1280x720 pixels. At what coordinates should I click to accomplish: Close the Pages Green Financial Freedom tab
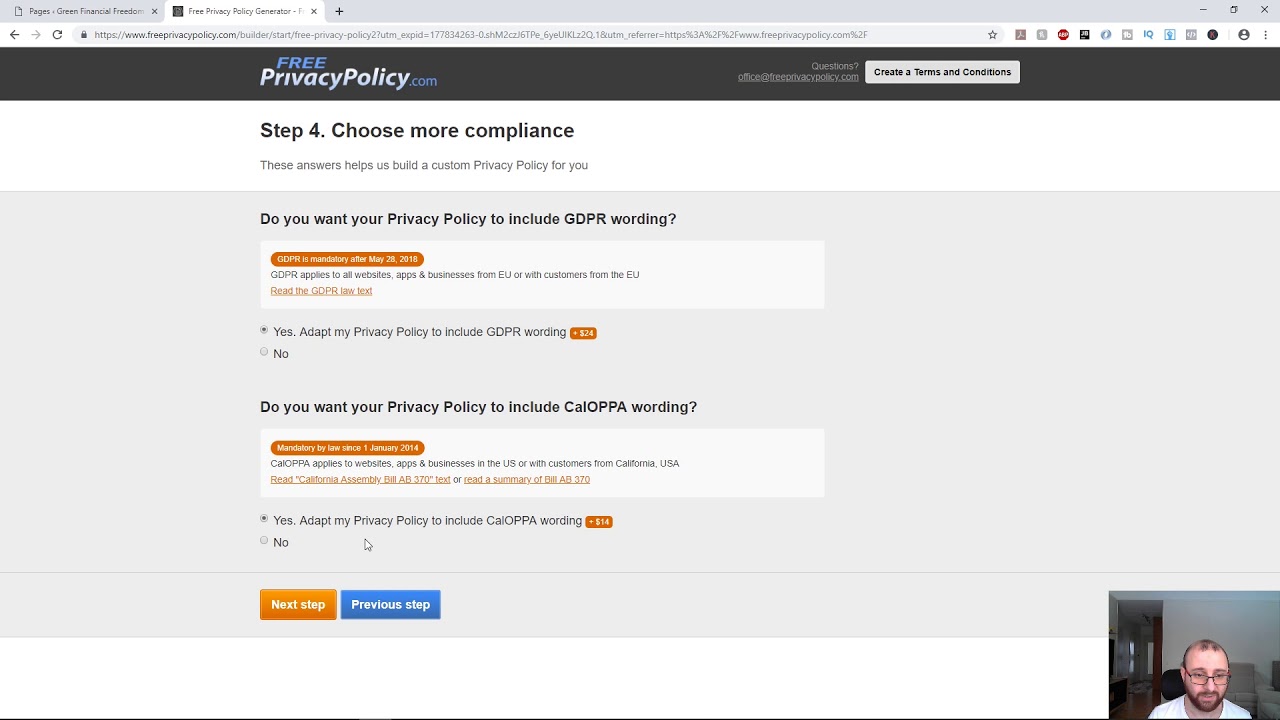154,11
